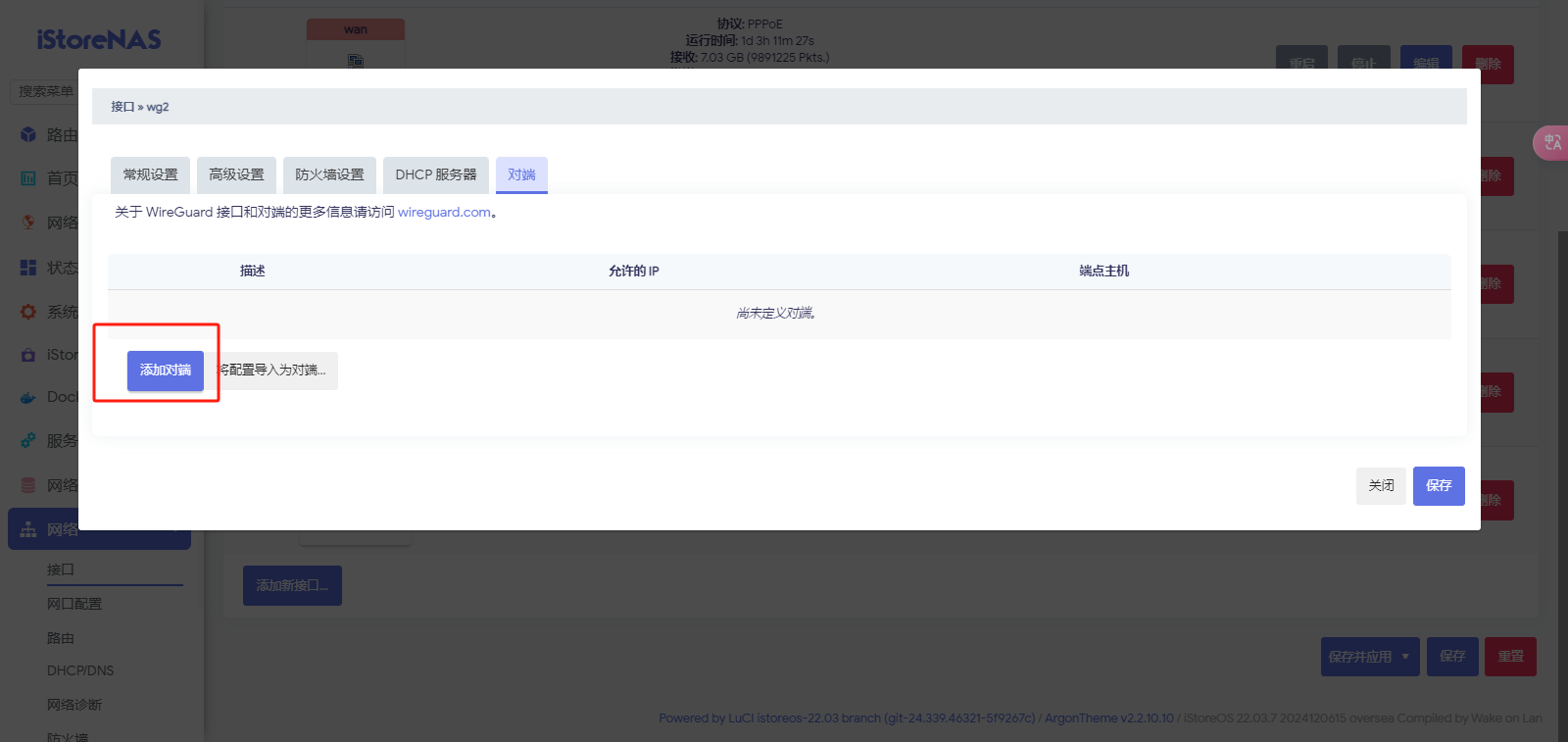1568x742 pixels.
Task: Open 网口配置 in the sidebar submenu
Action: 74,604
